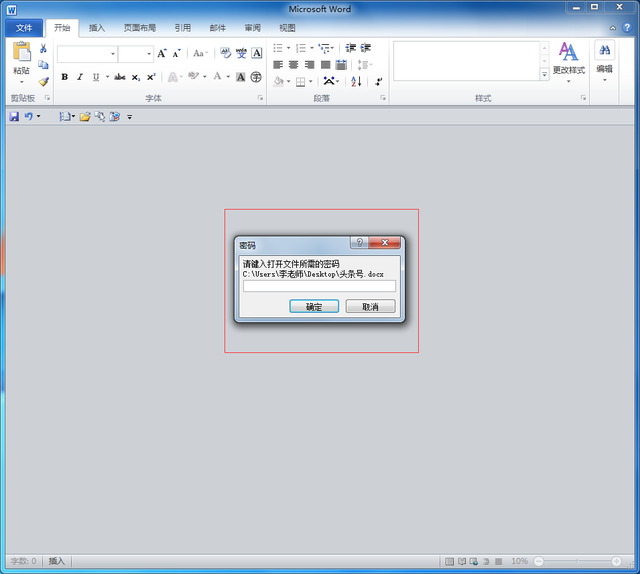The image size is (640, 574).
Task: Open the File tab
Action: click(x=24, y=28)
